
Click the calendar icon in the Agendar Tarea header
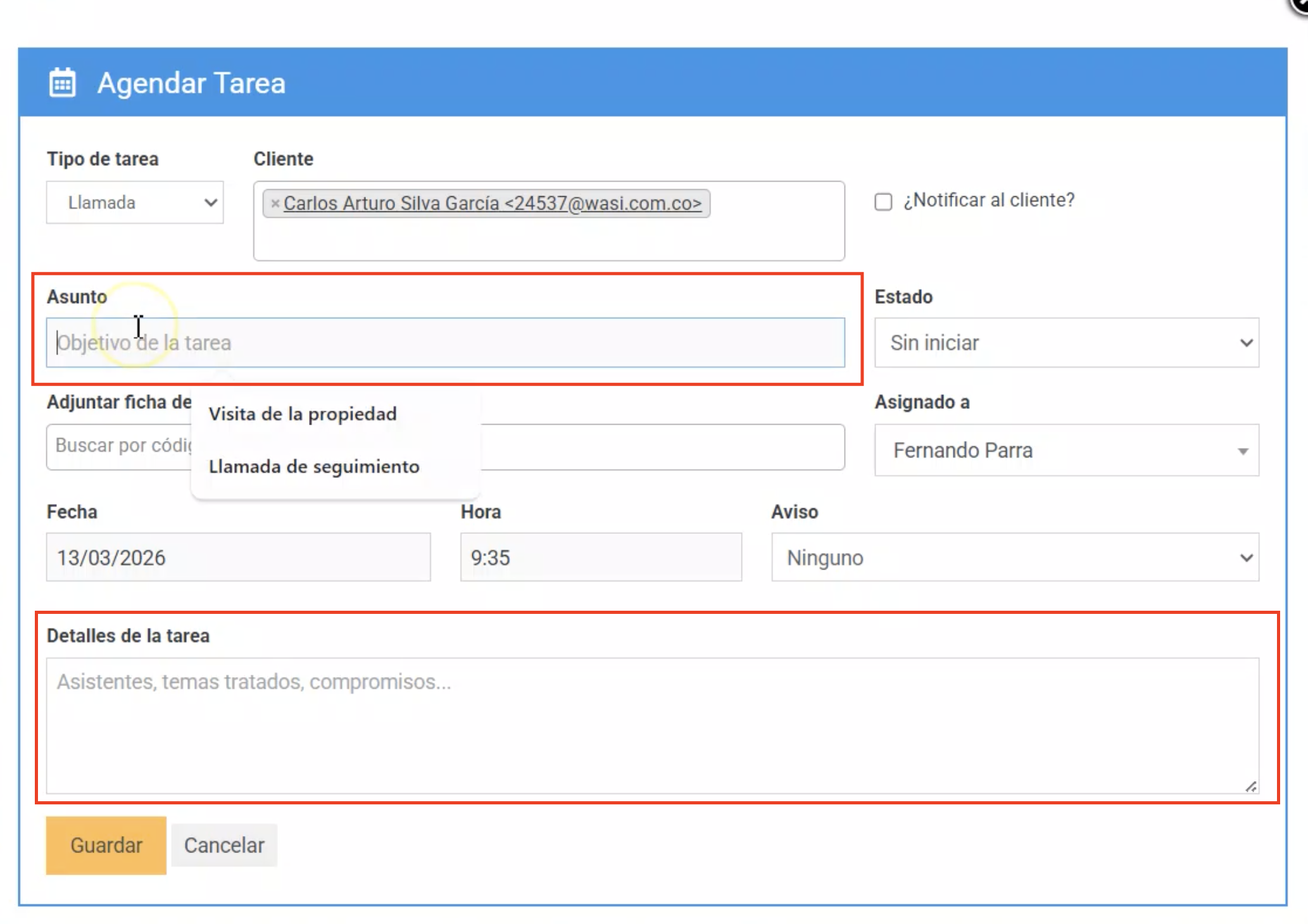tap(62, 83)
